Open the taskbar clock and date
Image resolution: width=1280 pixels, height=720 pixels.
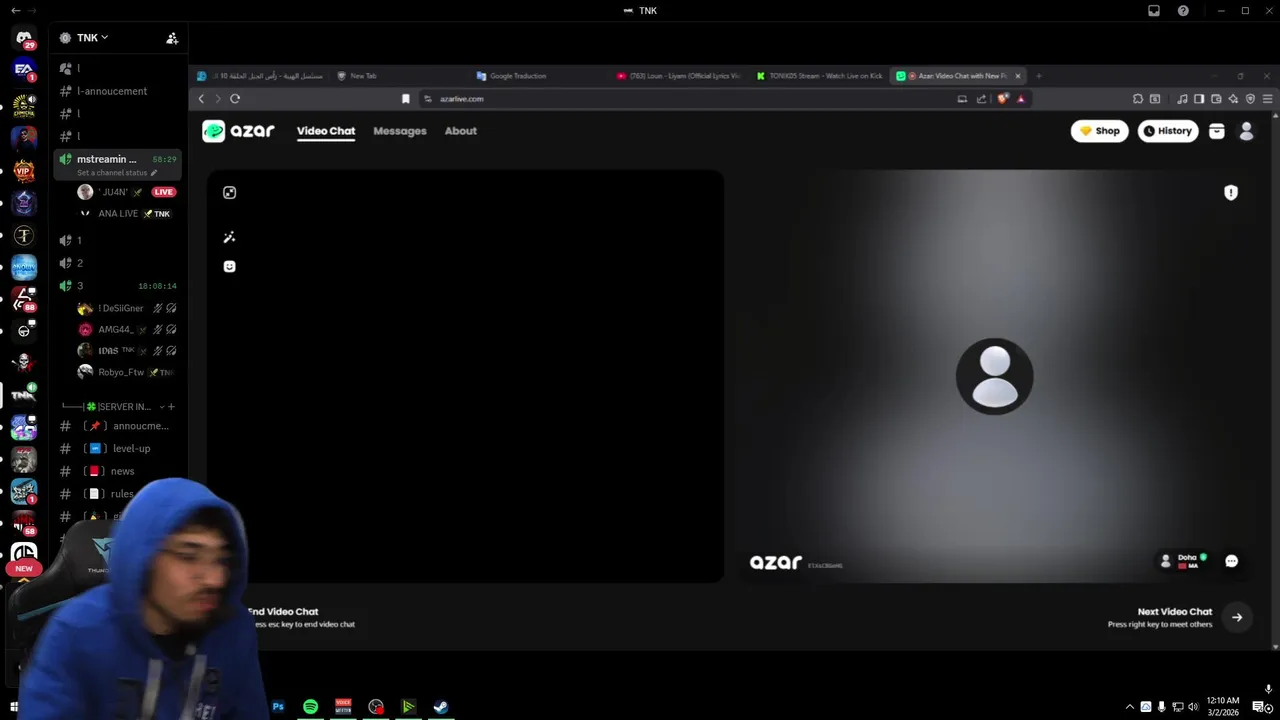[1223, 707]
